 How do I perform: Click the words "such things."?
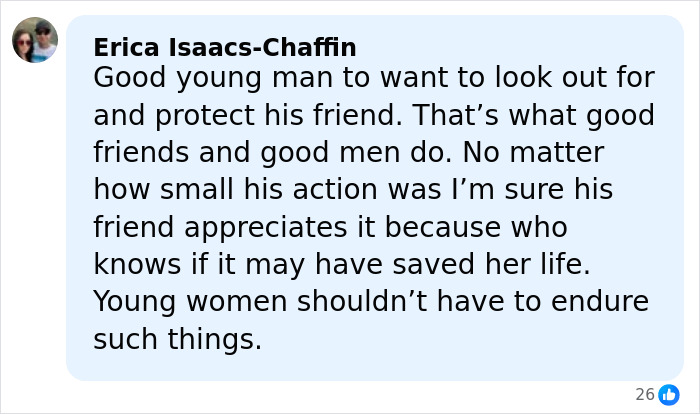click(177, 338)
